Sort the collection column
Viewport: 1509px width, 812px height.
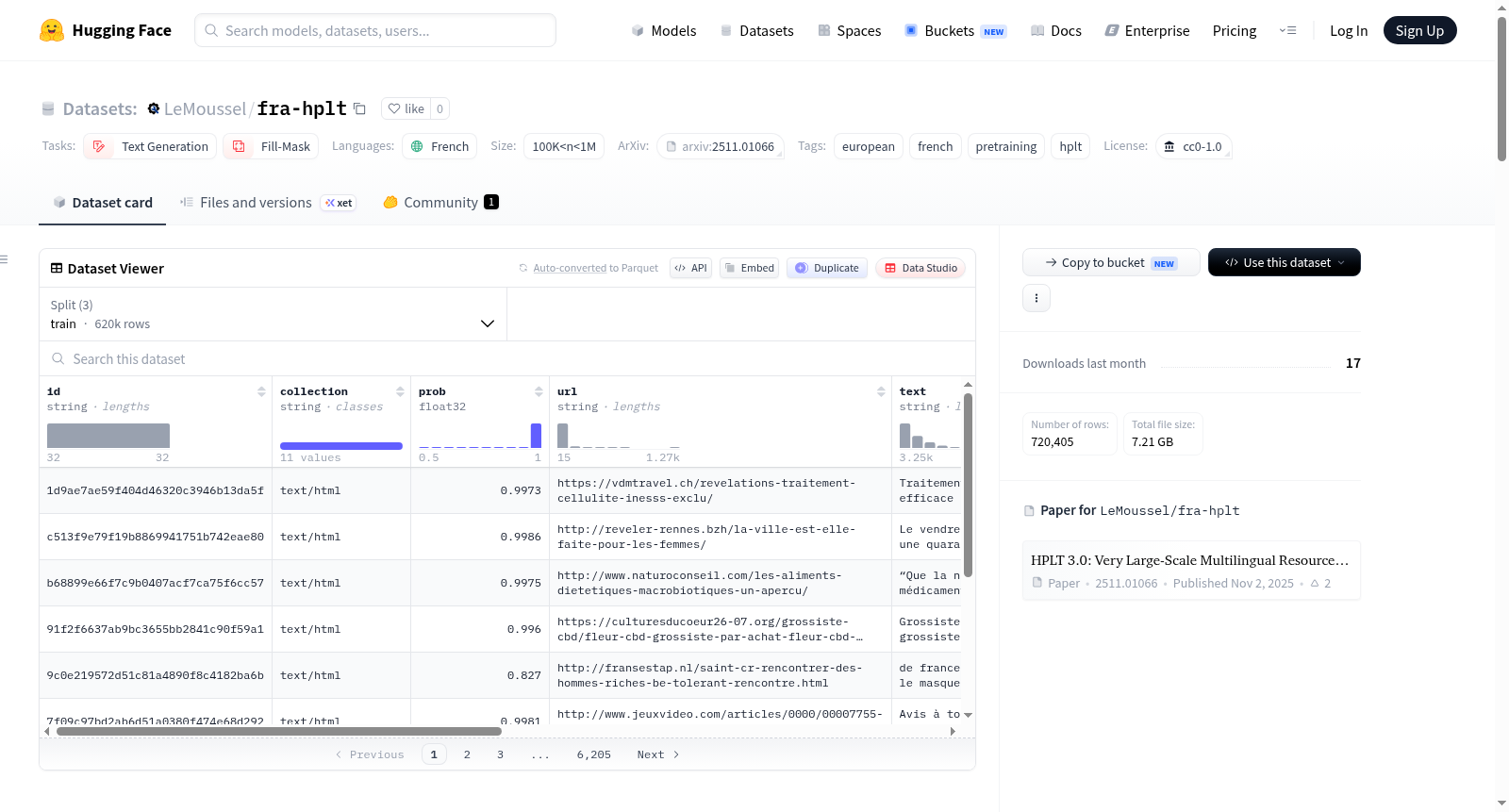point(400,391)
